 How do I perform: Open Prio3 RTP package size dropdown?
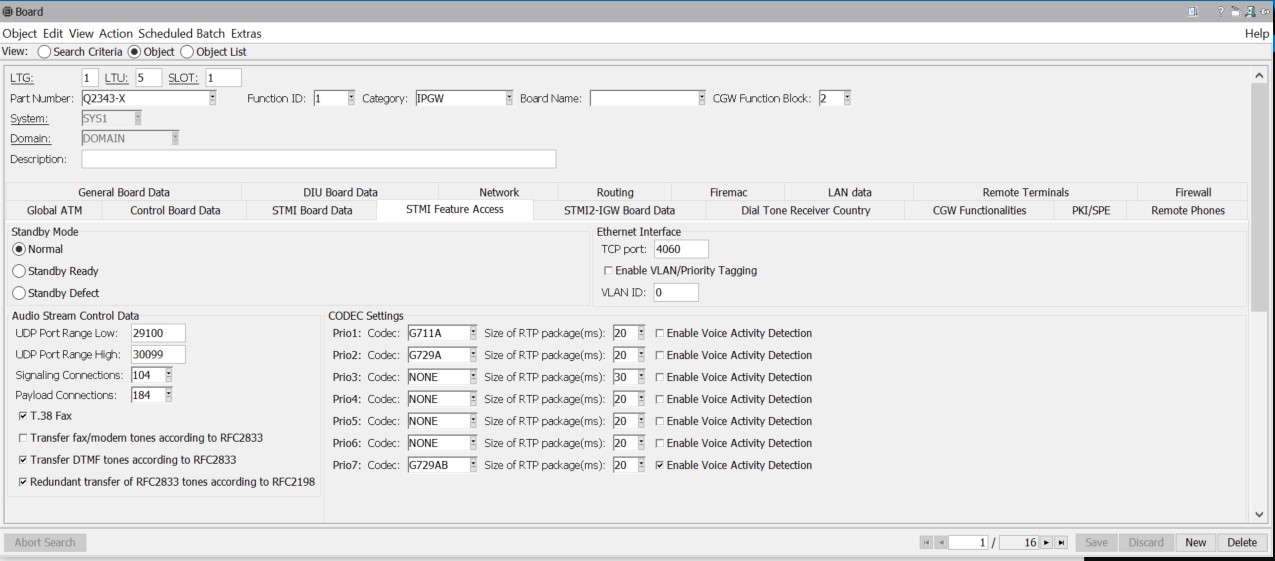[641, 377]
